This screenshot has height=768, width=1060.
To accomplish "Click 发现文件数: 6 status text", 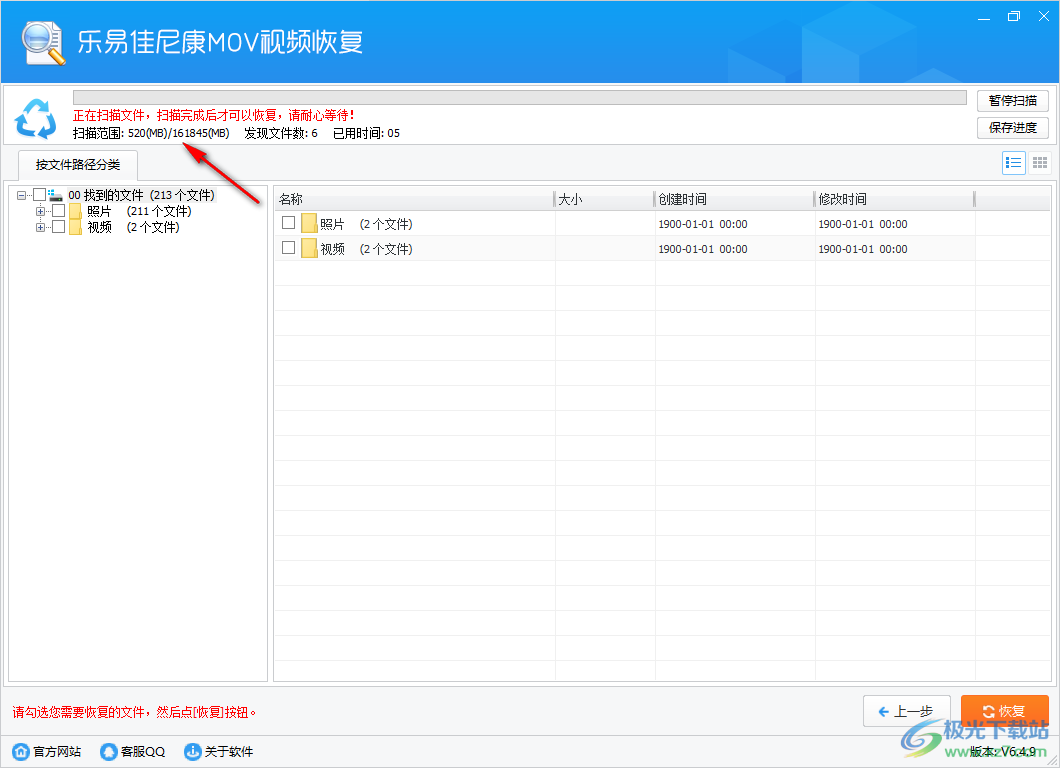I will click(x=281, y=133).
